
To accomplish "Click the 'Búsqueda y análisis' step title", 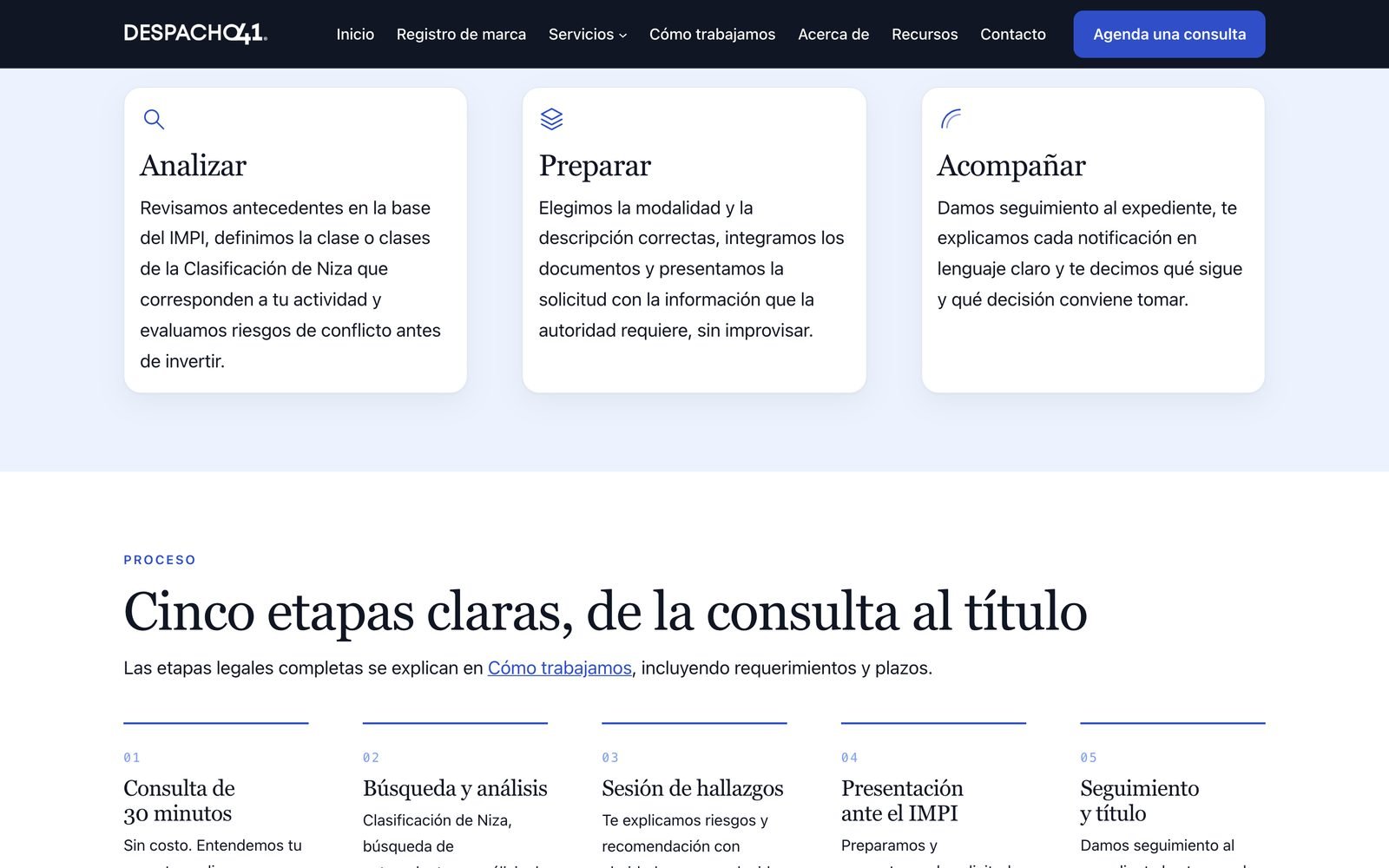I will pyautogui.click(x=455, y=788).
